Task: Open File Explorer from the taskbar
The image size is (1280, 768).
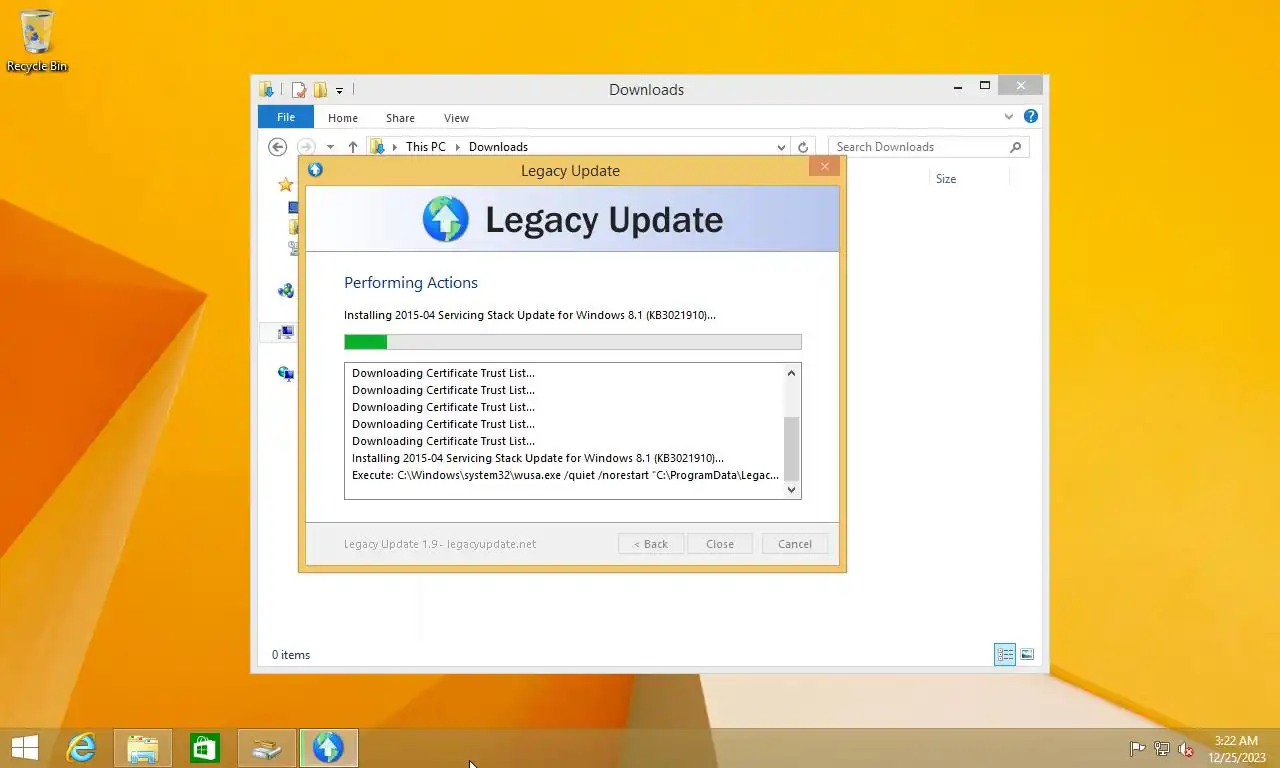Action: point(143,748)
